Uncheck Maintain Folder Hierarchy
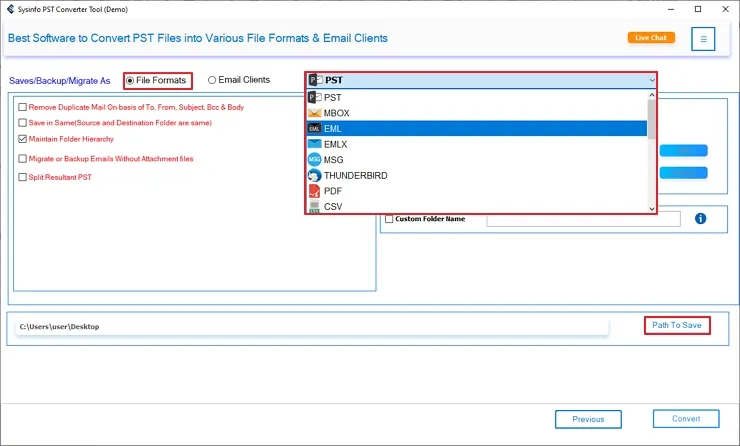This screenshot has width=740, height=446. 22,139
